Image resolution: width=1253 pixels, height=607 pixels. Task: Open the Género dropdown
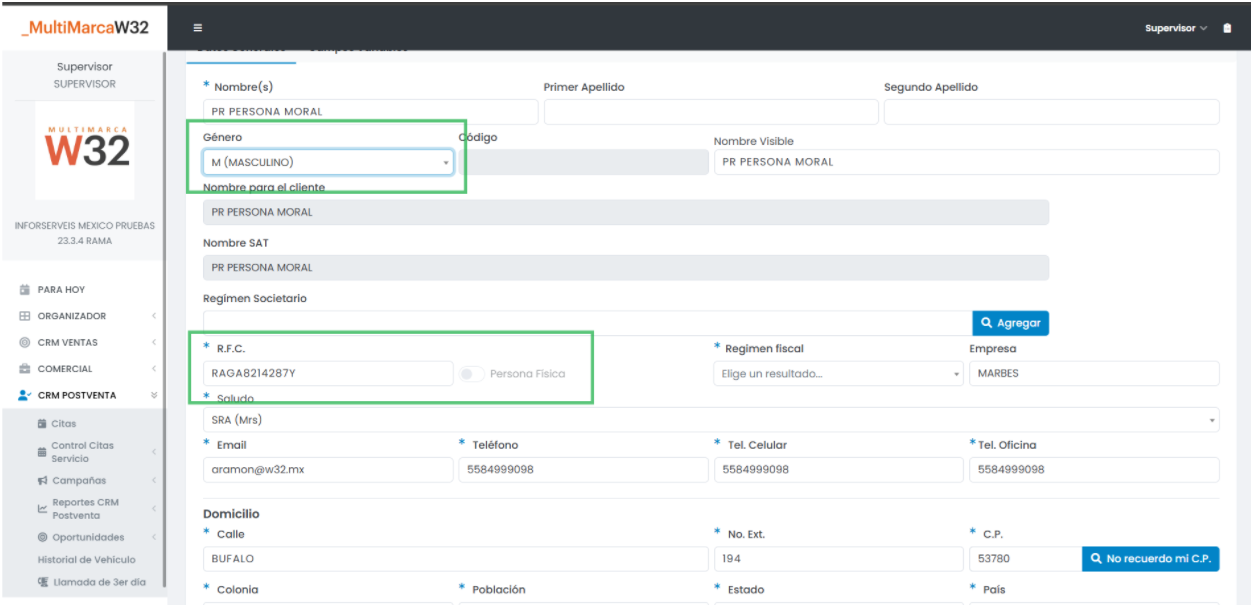(328, 162)
